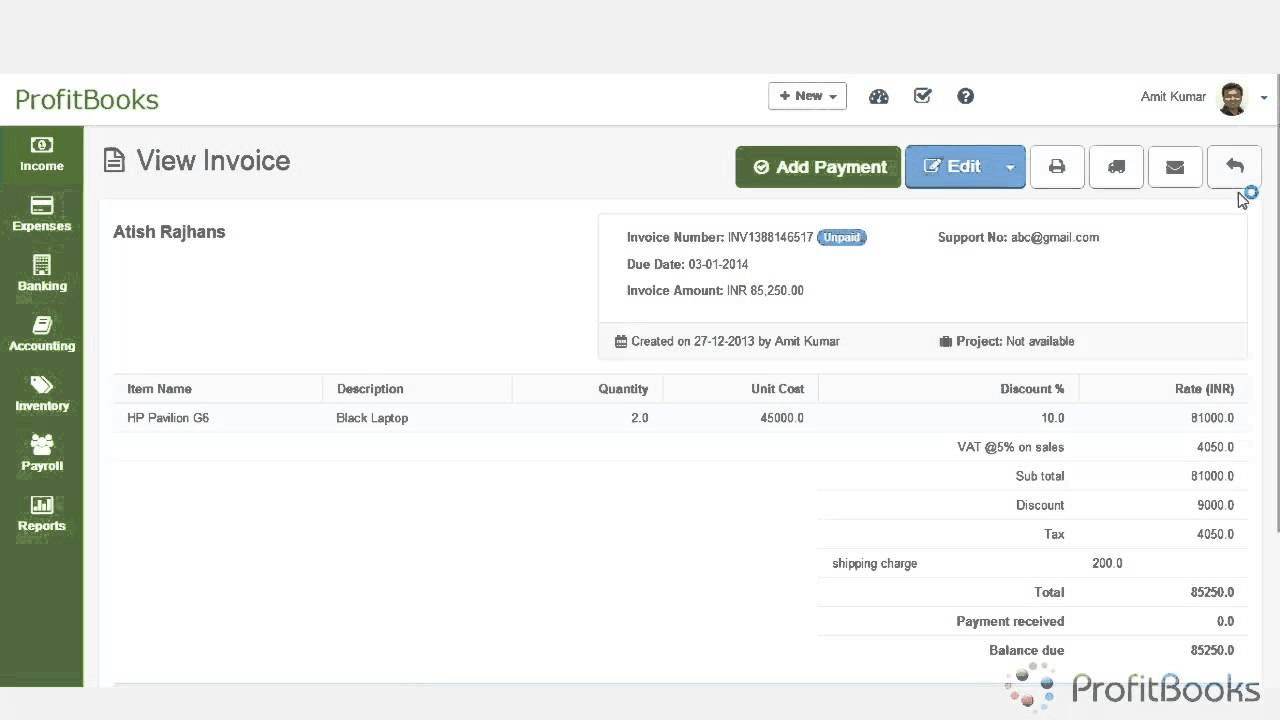Click the delivery truck icon
Image resolution: width=1280 pixels, height=720 pixels.
pyautogui.click(x=1116, y=167)
